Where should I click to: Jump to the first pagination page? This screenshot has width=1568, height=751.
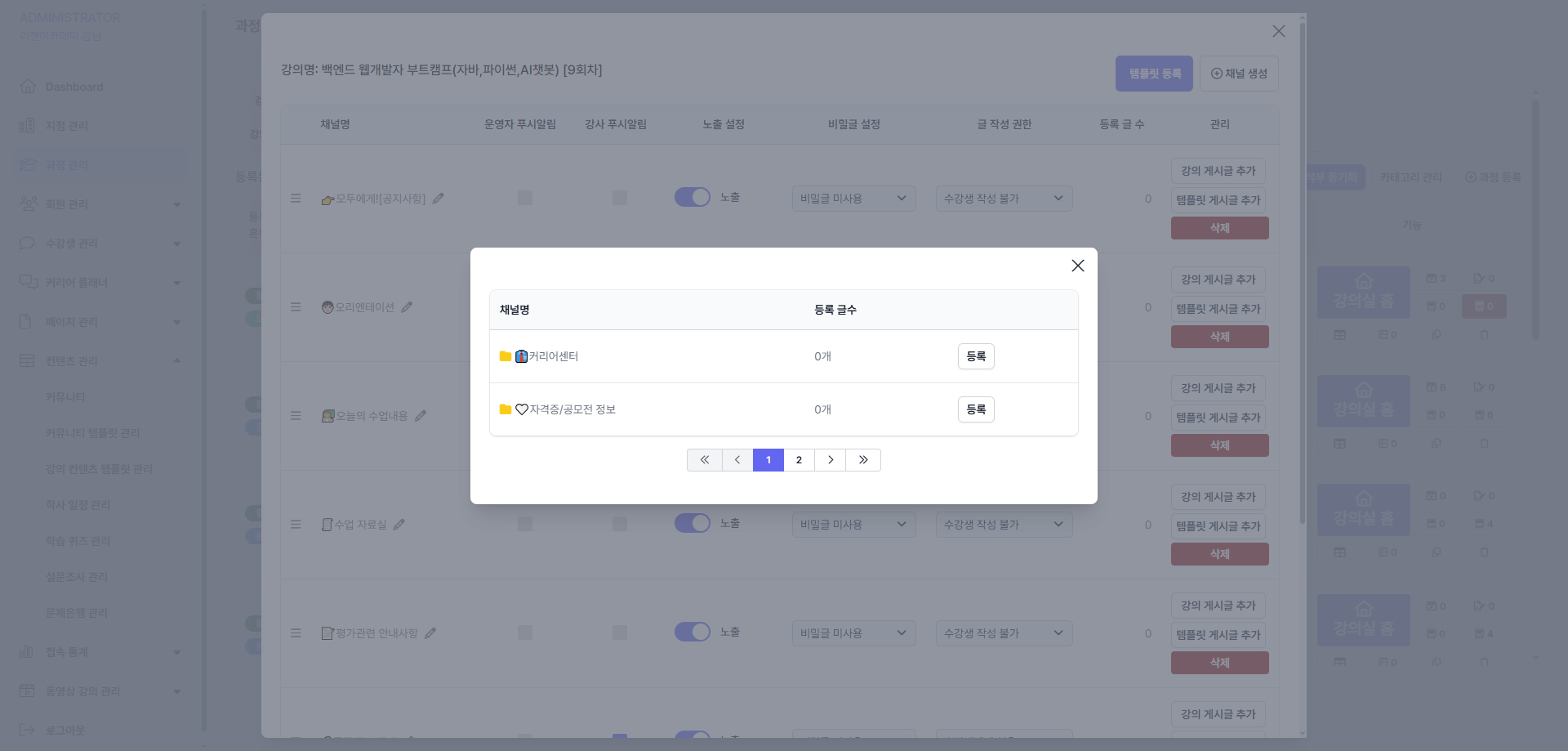pos(704,460)
